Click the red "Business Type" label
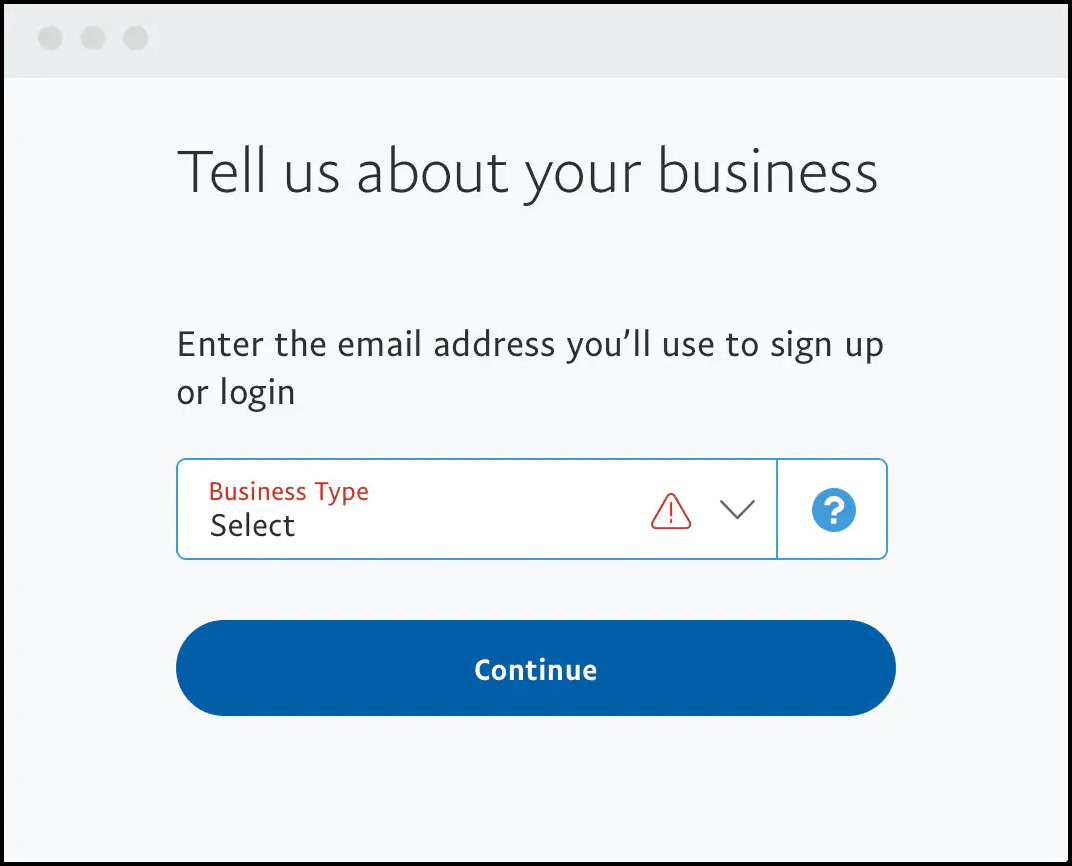This screenshot has height=866, width=1072. tap(289, 491)
